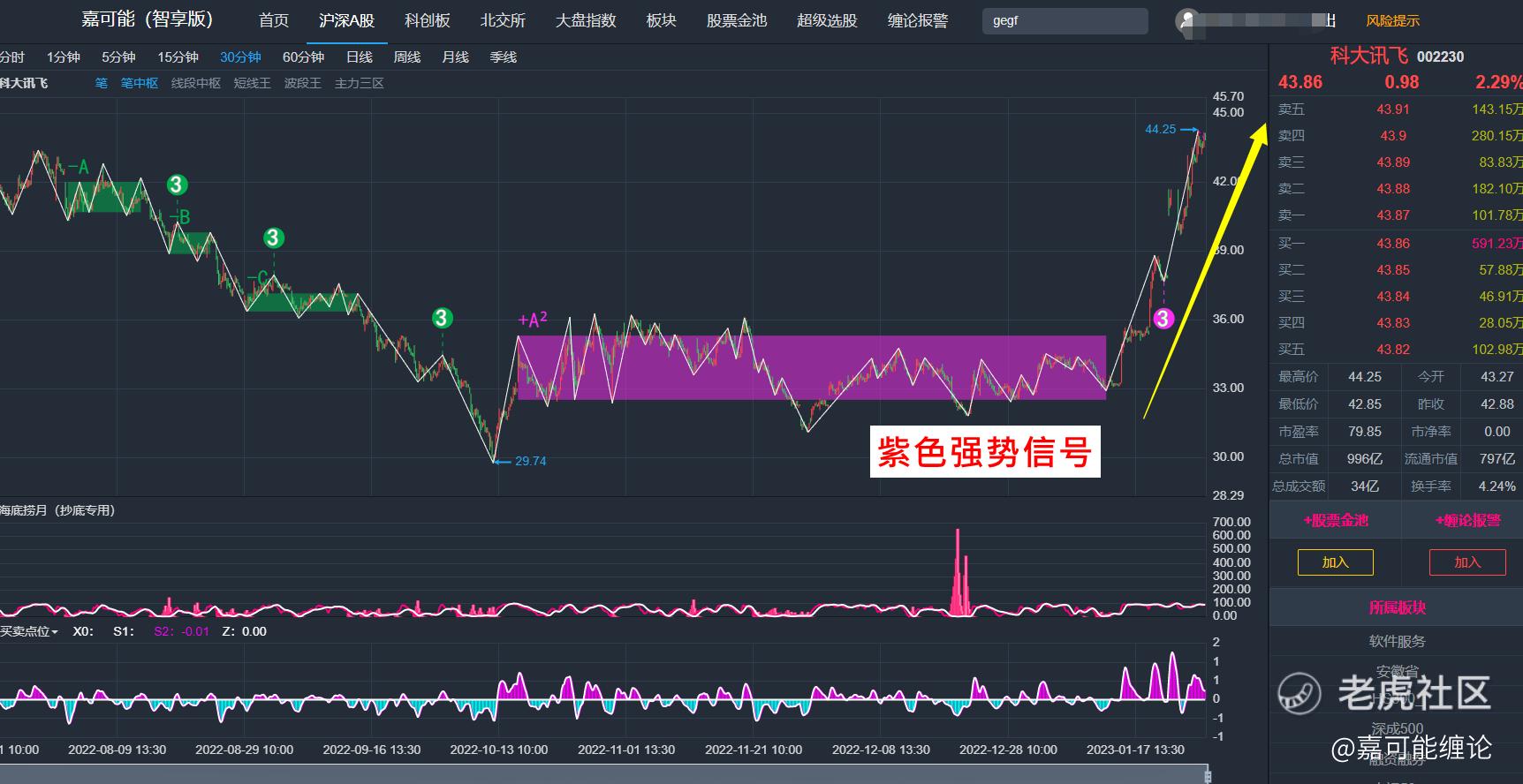Screen dimensions: 1523x784
Task: Click the red 加入 button
Action: coord(1467,562)
